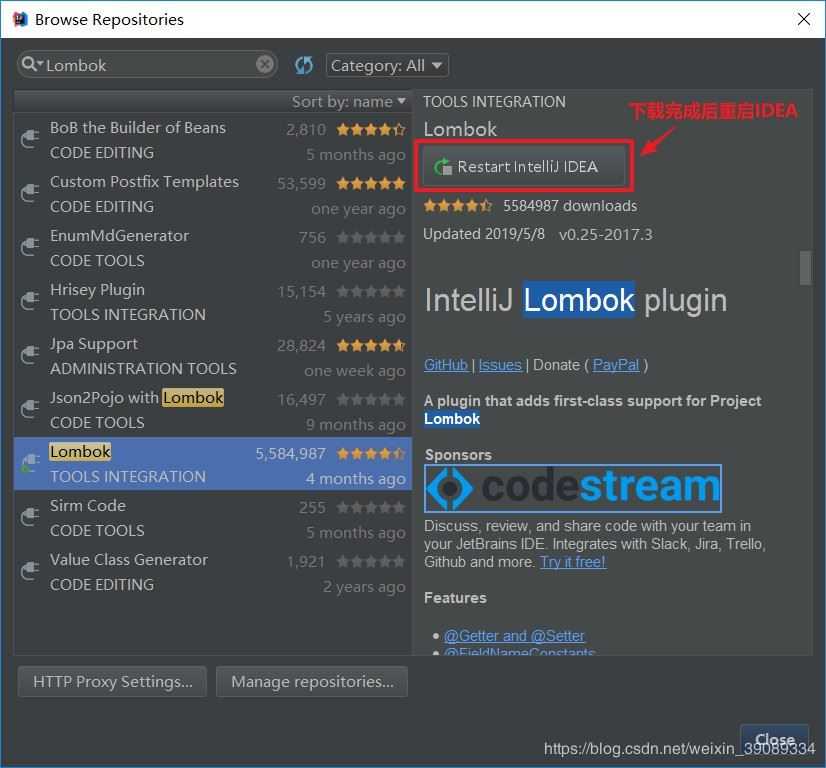Click the Features heading
This screenshot has height=768, width=826.
455,598
